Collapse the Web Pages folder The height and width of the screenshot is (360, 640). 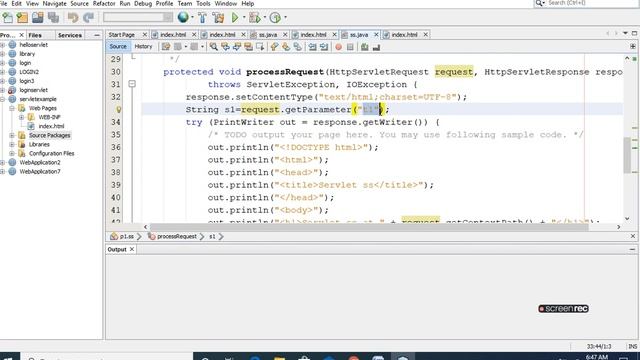pos(12,108)
